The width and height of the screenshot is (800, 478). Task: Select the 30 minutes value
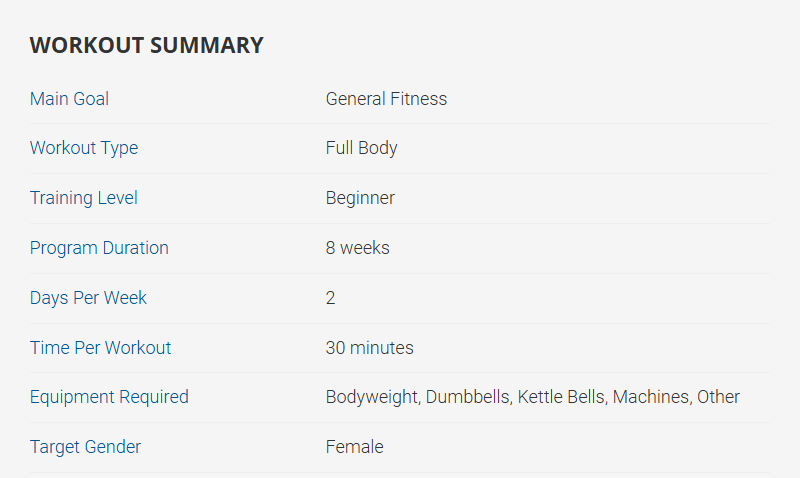pyautogui.click(x=369, y=348)
